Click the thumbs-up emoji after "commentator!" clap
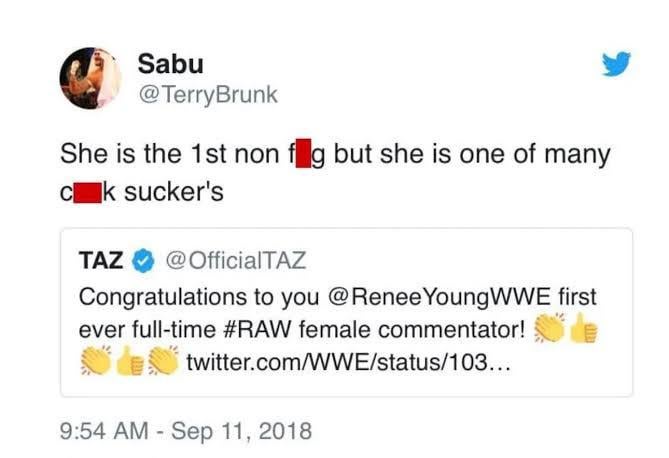 pyautogui.click(x=584, y=329)
